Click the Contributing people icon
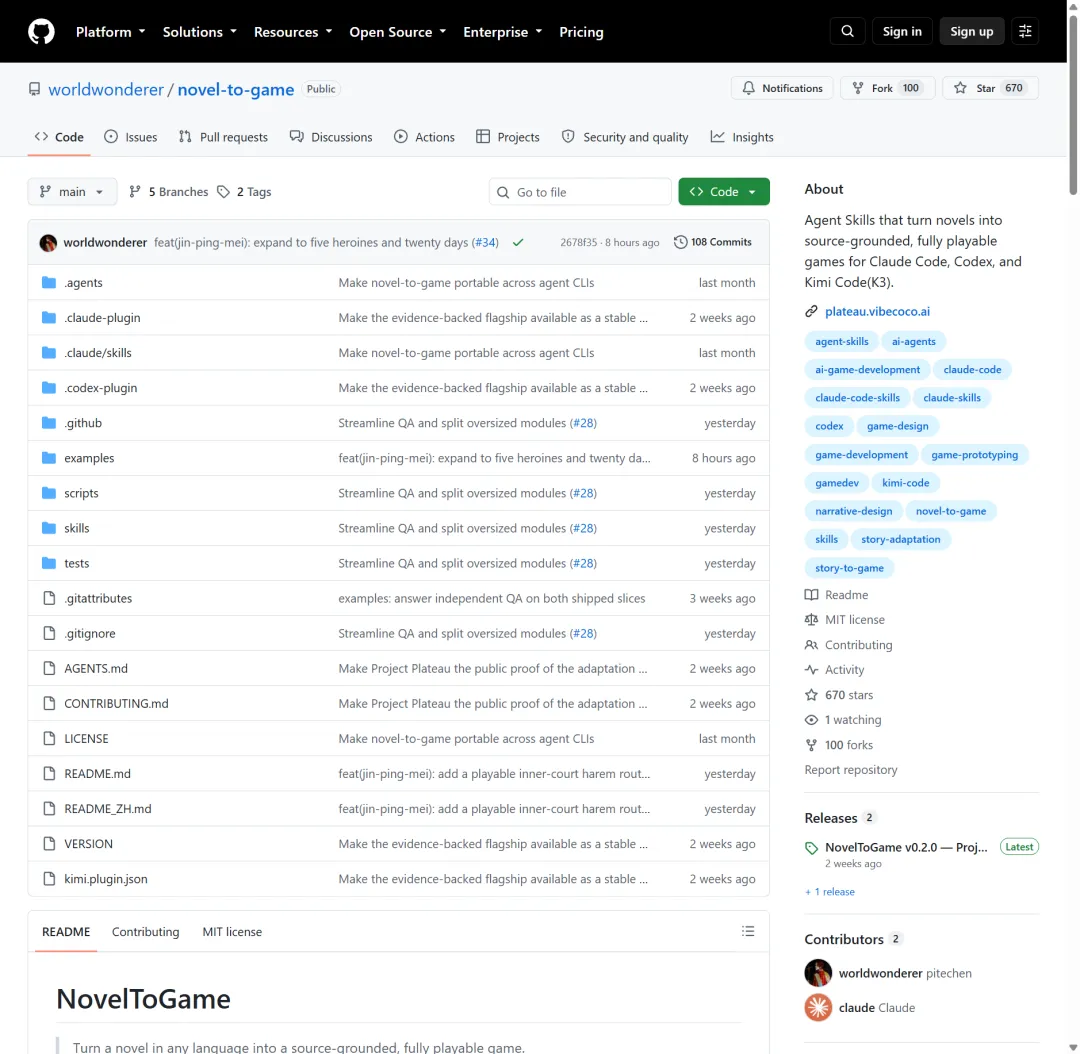This screenshot has width=1080, height=1054. point(811,645)
